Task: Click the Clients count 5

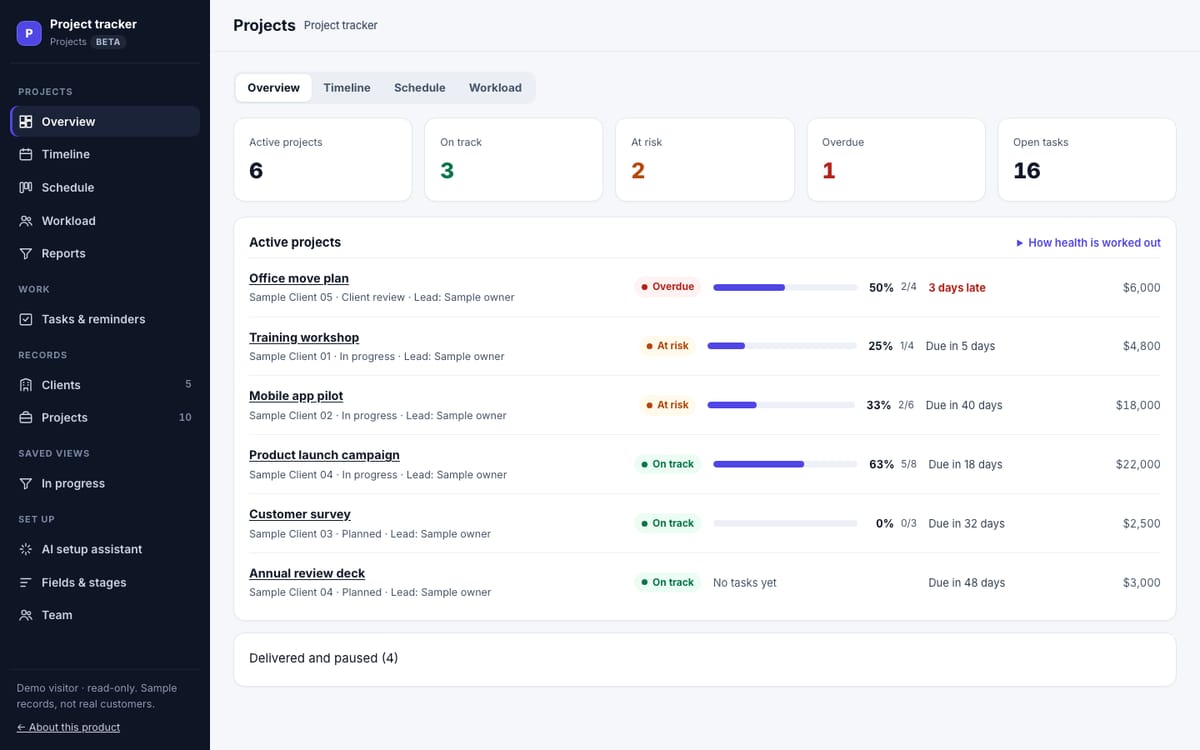Action: (x=188, y=385)
